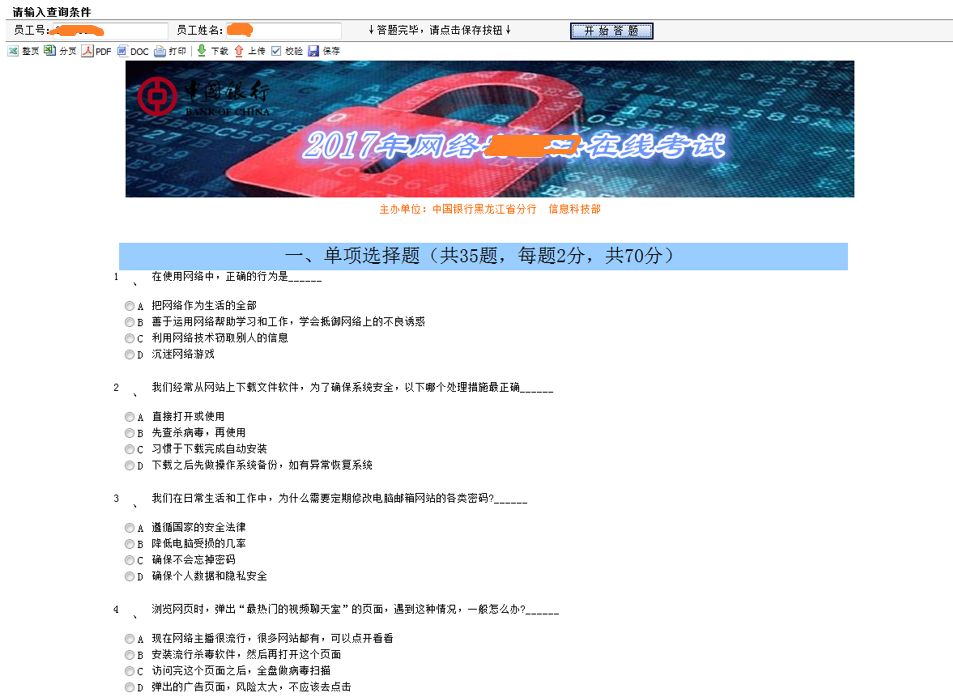Export the exam as DOC
The width and height of the screenshot is (953, 699).
click(x=122, y=51)
